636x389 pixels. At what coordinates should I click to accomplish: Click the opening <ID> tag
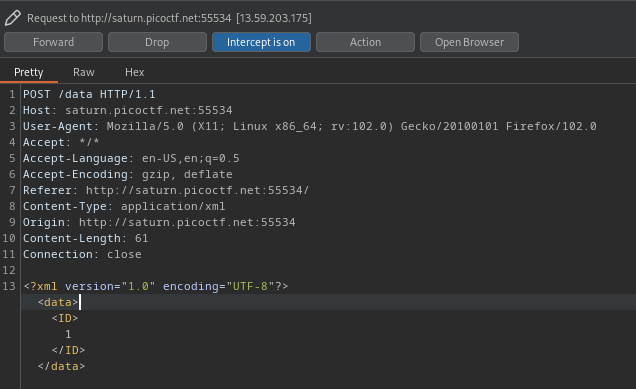(x=65, y=318)
